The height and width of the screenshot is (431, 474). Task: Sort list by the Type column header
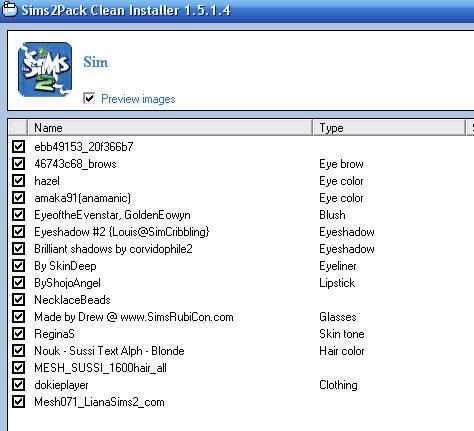click(389, 128)
